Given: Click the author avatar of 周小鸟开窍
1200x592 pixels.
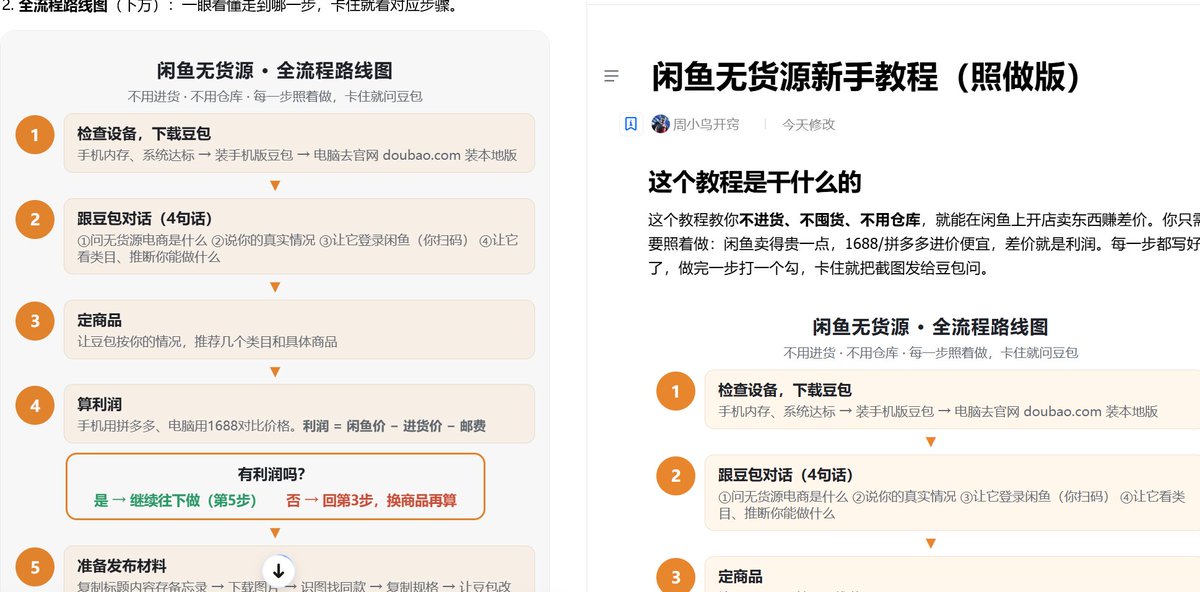Looking at the screenshot, I should (x=660, y=124).
